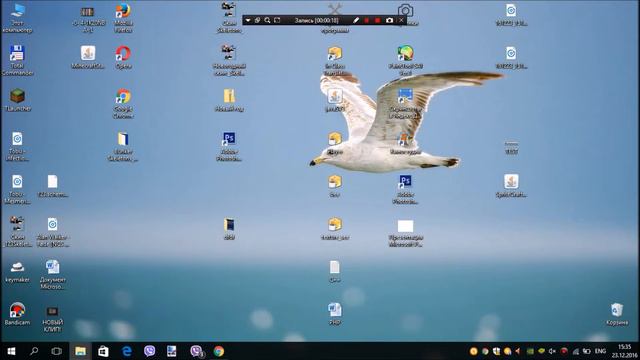Image resolution: width=640 pixels, height=360 pixels.
Task: Open the Mozilla Firefox desktop shortcut
Action: (123, 18)
